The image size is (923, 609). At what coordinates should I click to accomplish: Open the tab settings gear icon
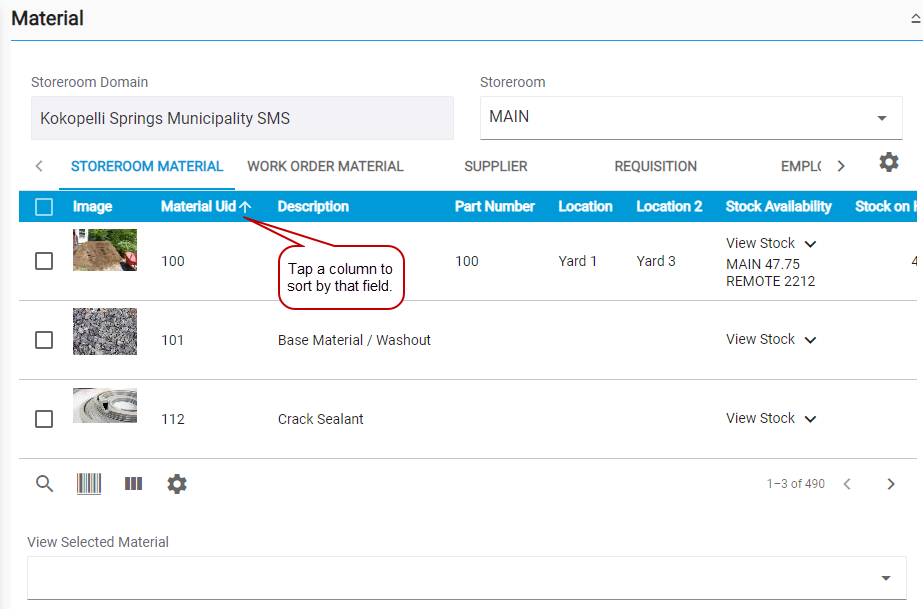click(888, 163)
